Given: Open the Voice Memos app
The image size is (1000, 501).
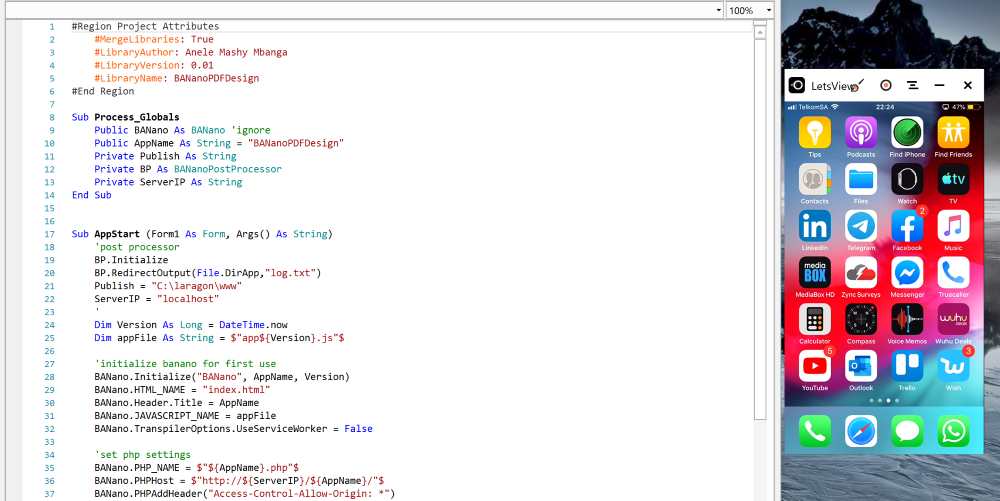Looking at the screenshot, I should 907,319.
